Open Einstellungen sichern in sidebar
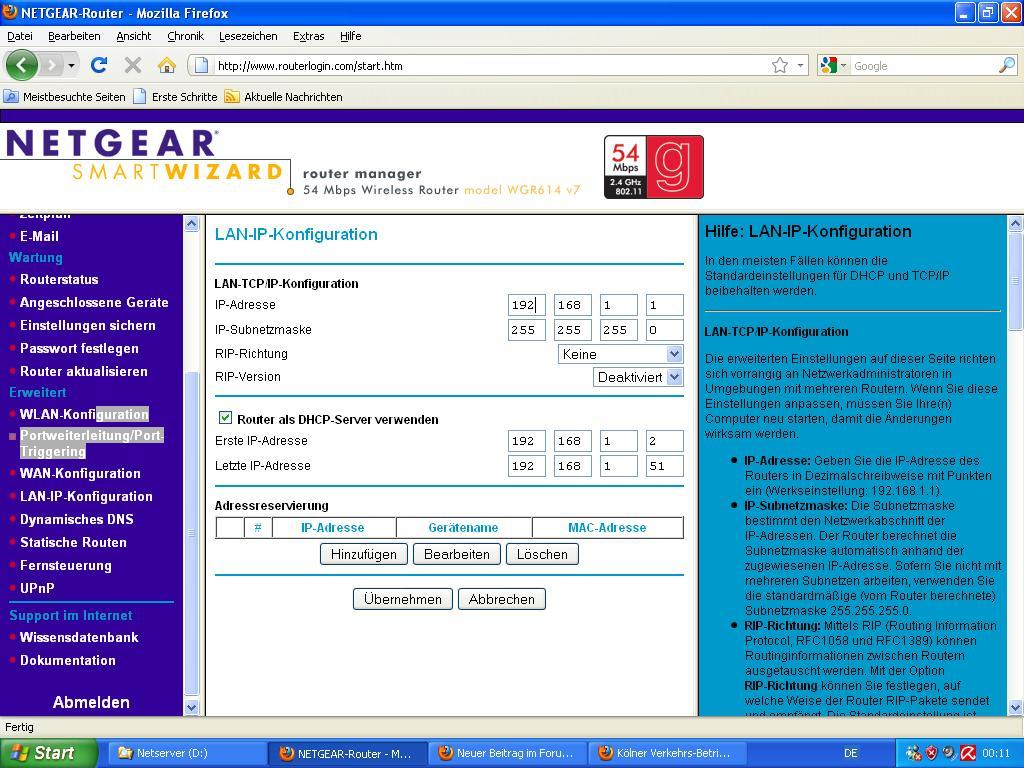1024x768 pixels. (x=88, y=325)
